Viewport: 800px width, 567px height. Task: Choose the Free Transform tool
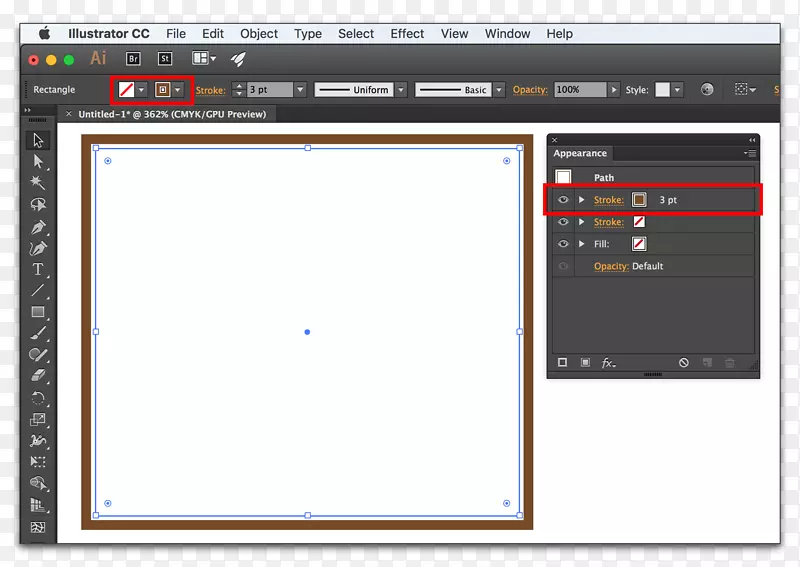38,462
